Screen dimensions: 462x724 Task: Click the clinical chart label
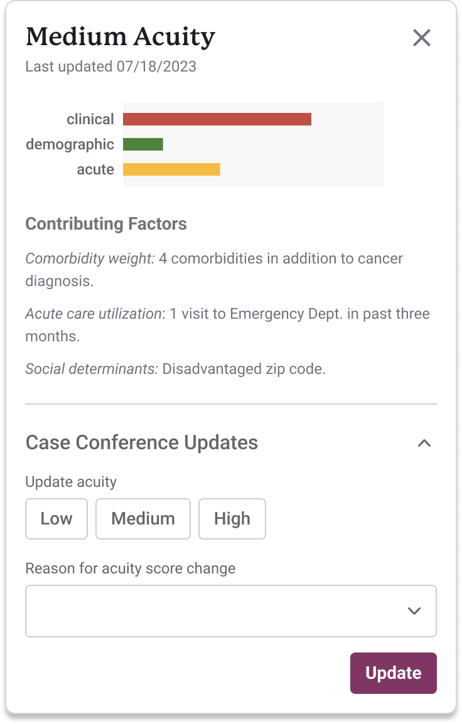tap(90, 119)
